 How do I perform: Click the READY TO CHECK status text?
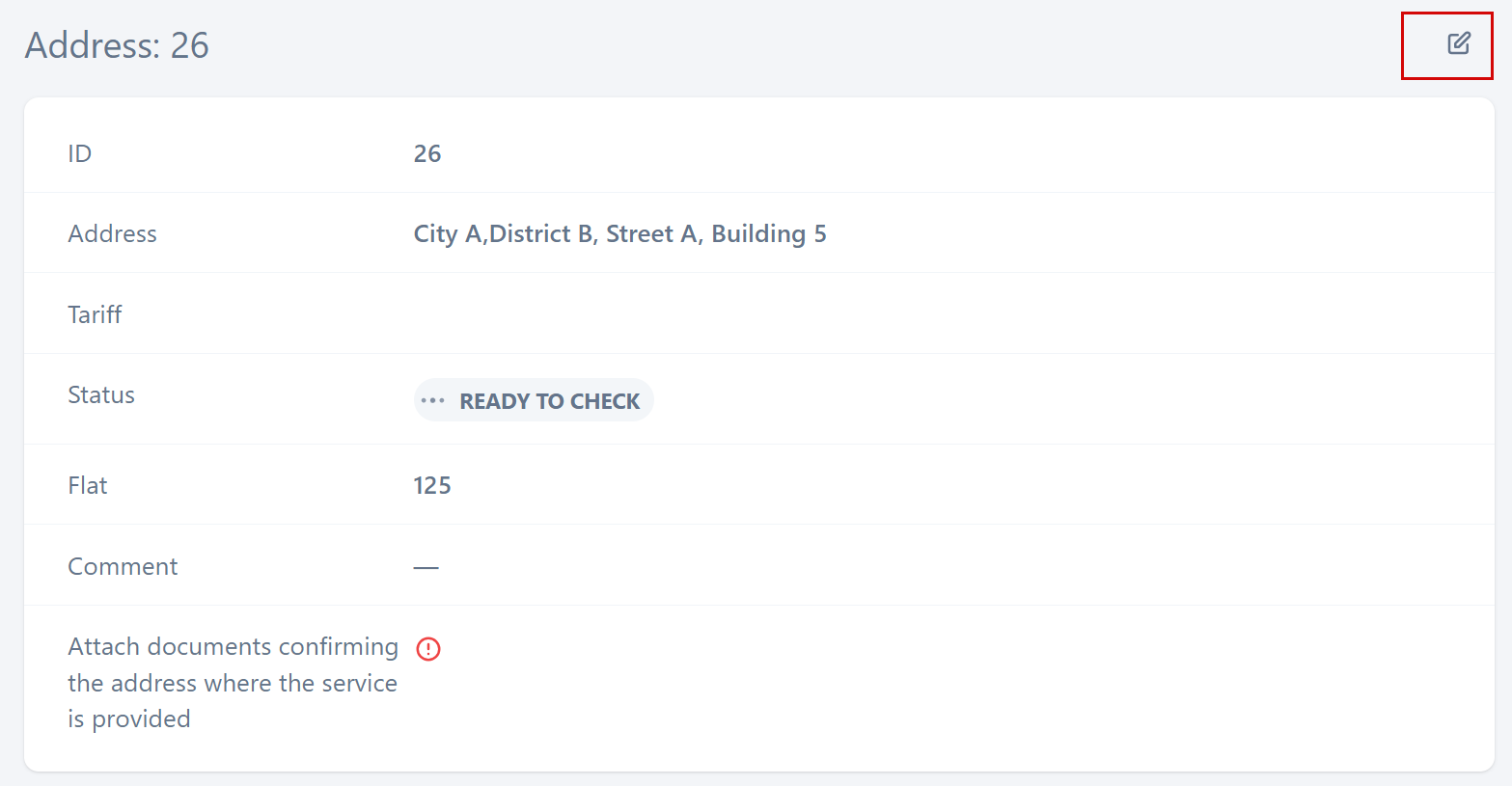coord(549,401)
